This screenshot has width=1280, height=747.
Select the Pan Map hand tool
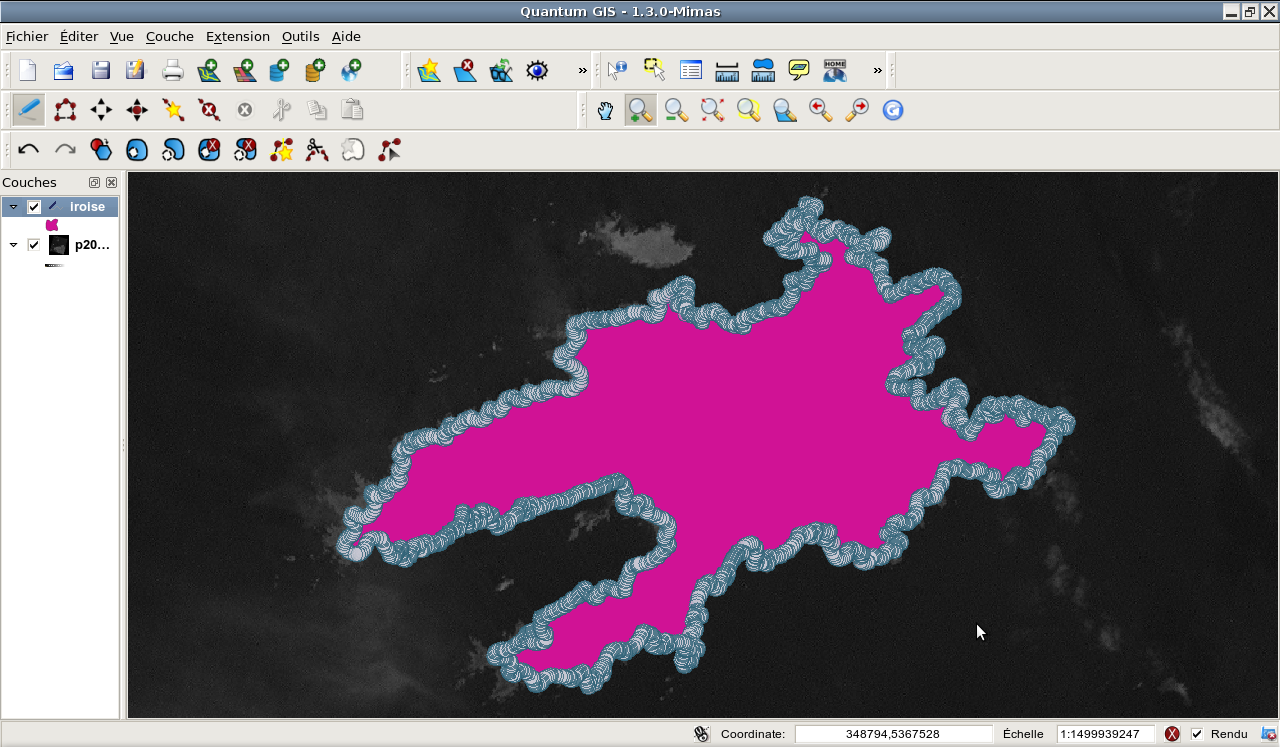[x=605, y=110]
